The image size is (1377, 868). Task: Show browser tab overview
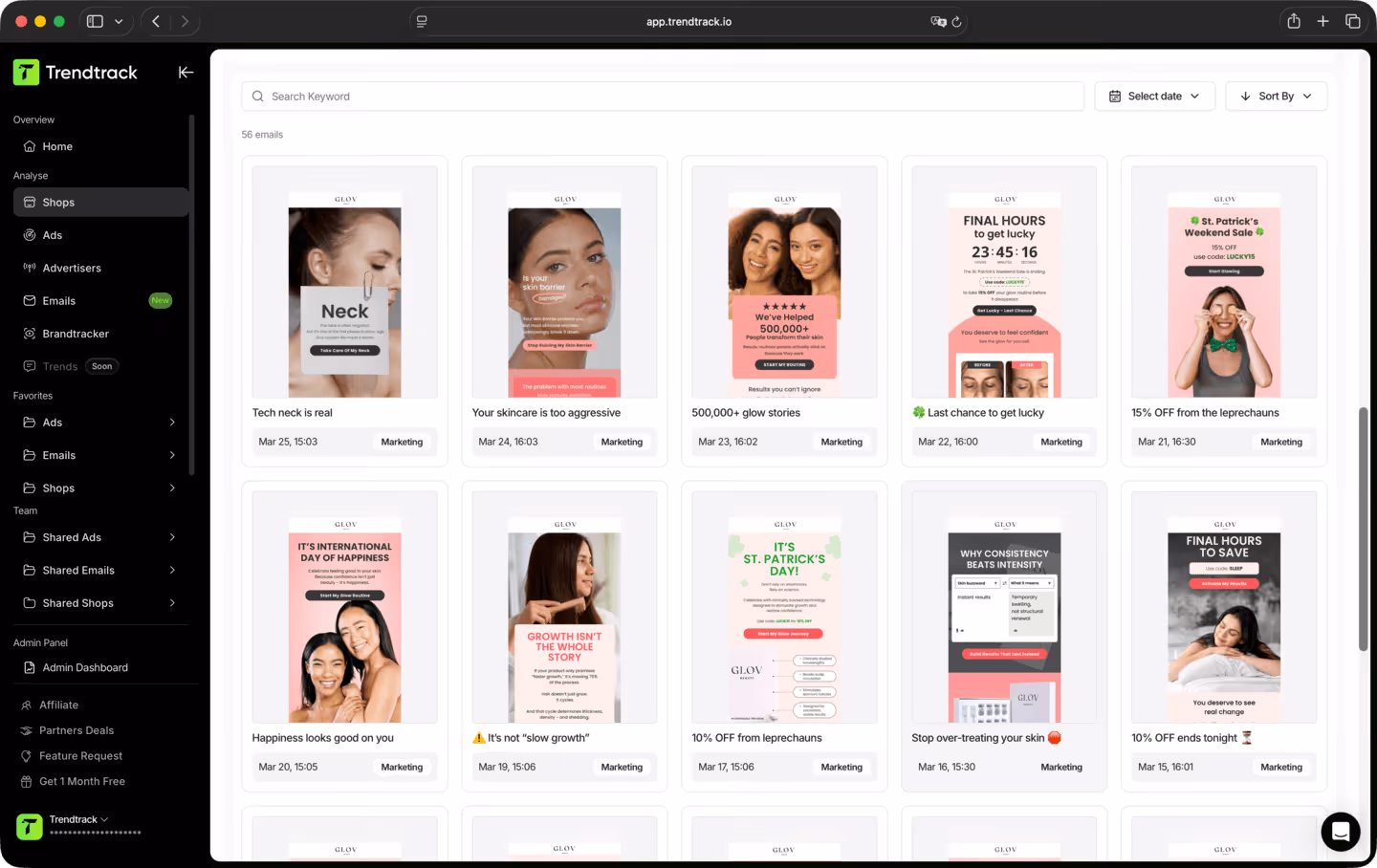[x=1353, y=21]
